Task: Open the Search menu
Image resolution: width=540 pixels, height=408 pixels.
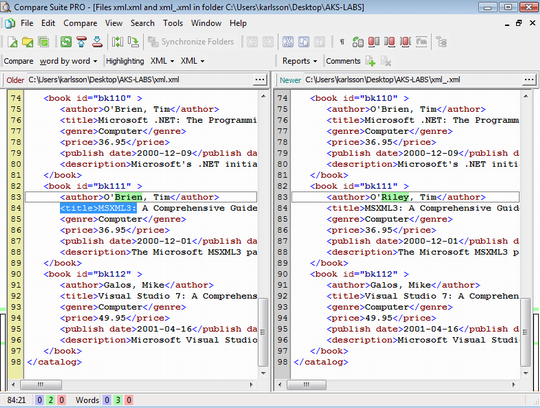Action: (142, 23)
